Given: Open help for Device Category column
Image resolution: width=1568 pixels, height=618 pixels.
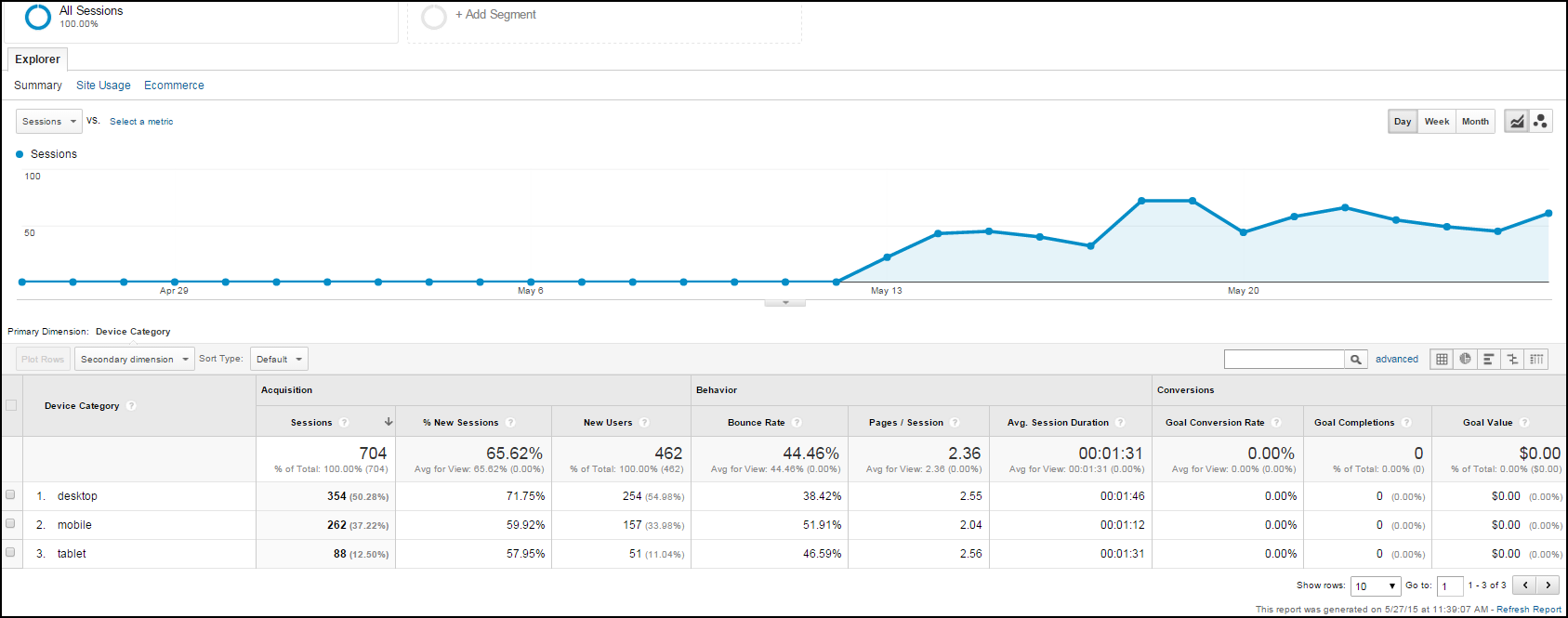Looking at the screenshot, I should [131, 406].
